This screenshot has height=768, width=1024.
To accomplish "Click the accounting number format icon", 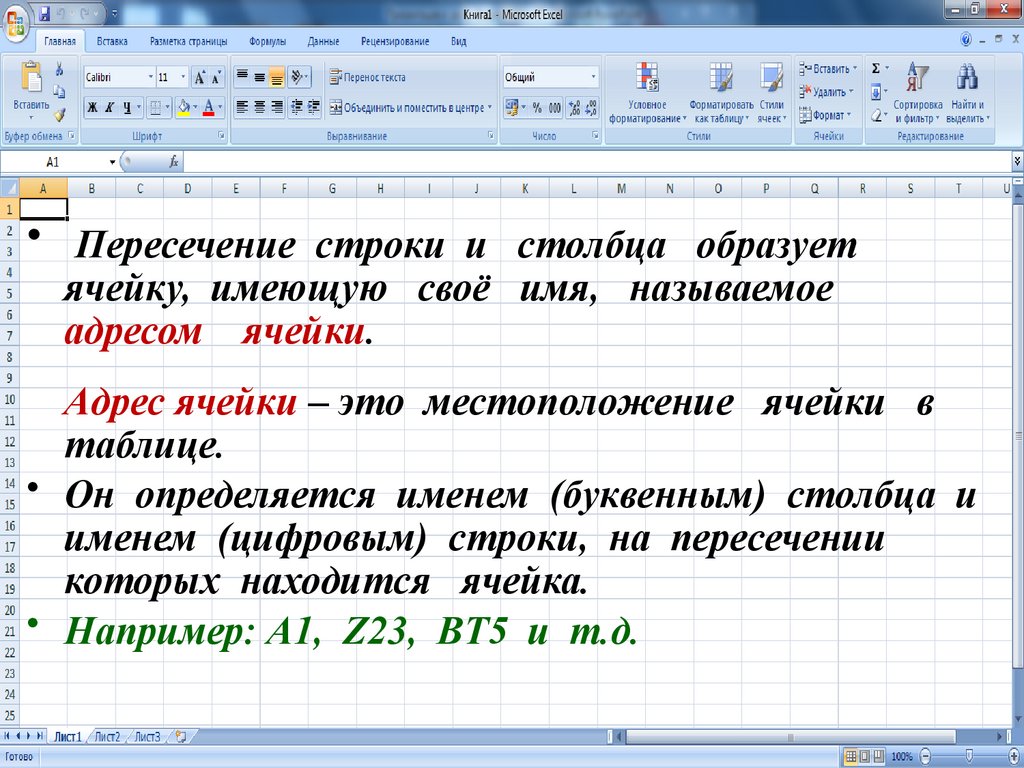I will coord(511,107).
